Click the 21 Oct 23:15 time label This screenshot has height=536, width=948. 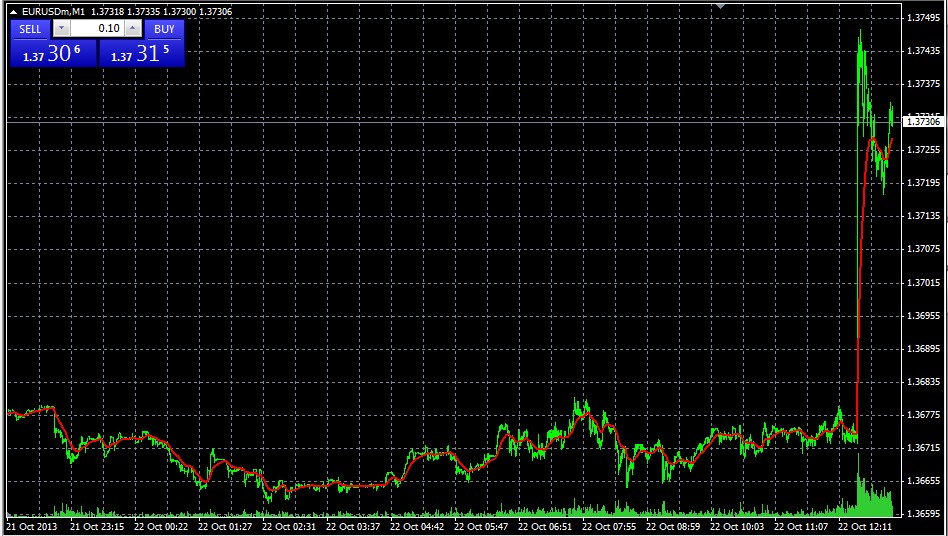[x=97, y=526]
